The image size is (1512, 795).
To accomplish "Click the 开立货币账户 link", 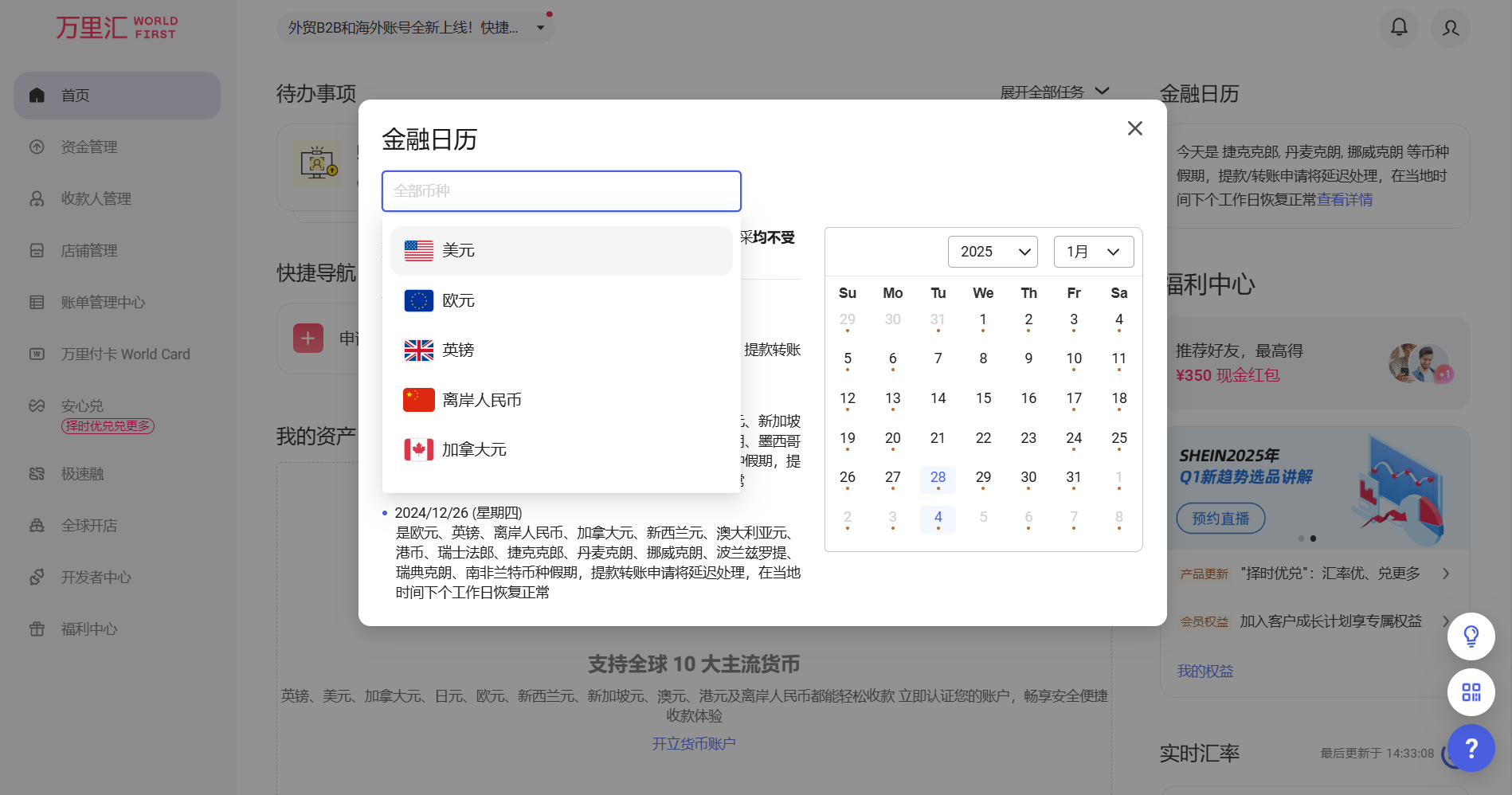I will coord(693,744).
